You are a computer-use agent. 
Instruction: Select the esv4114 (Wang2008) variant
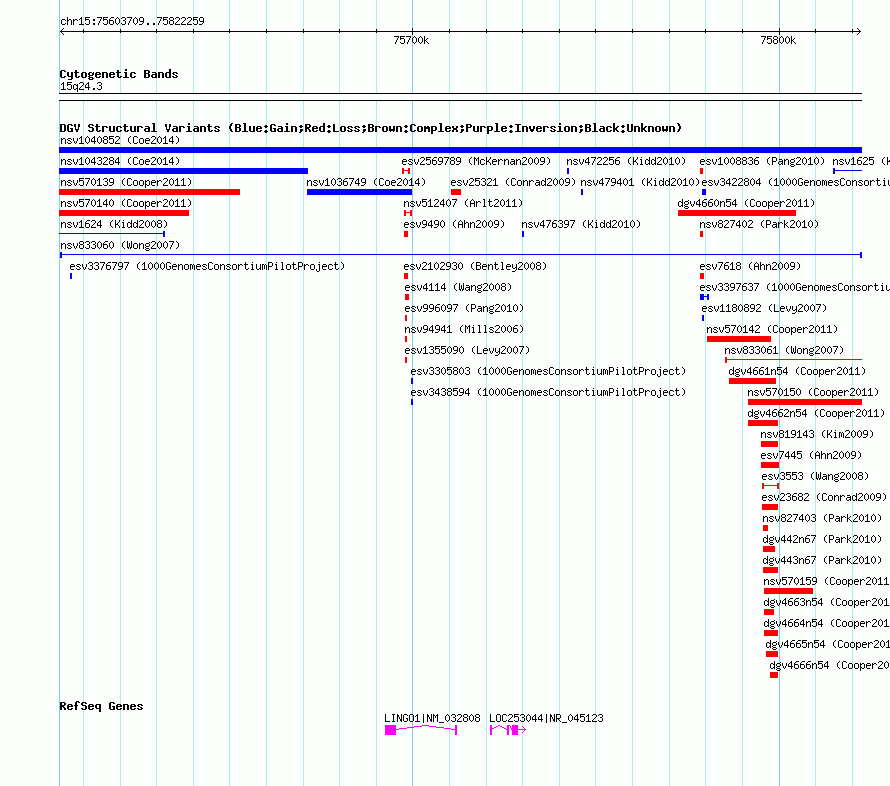point(458,287)
